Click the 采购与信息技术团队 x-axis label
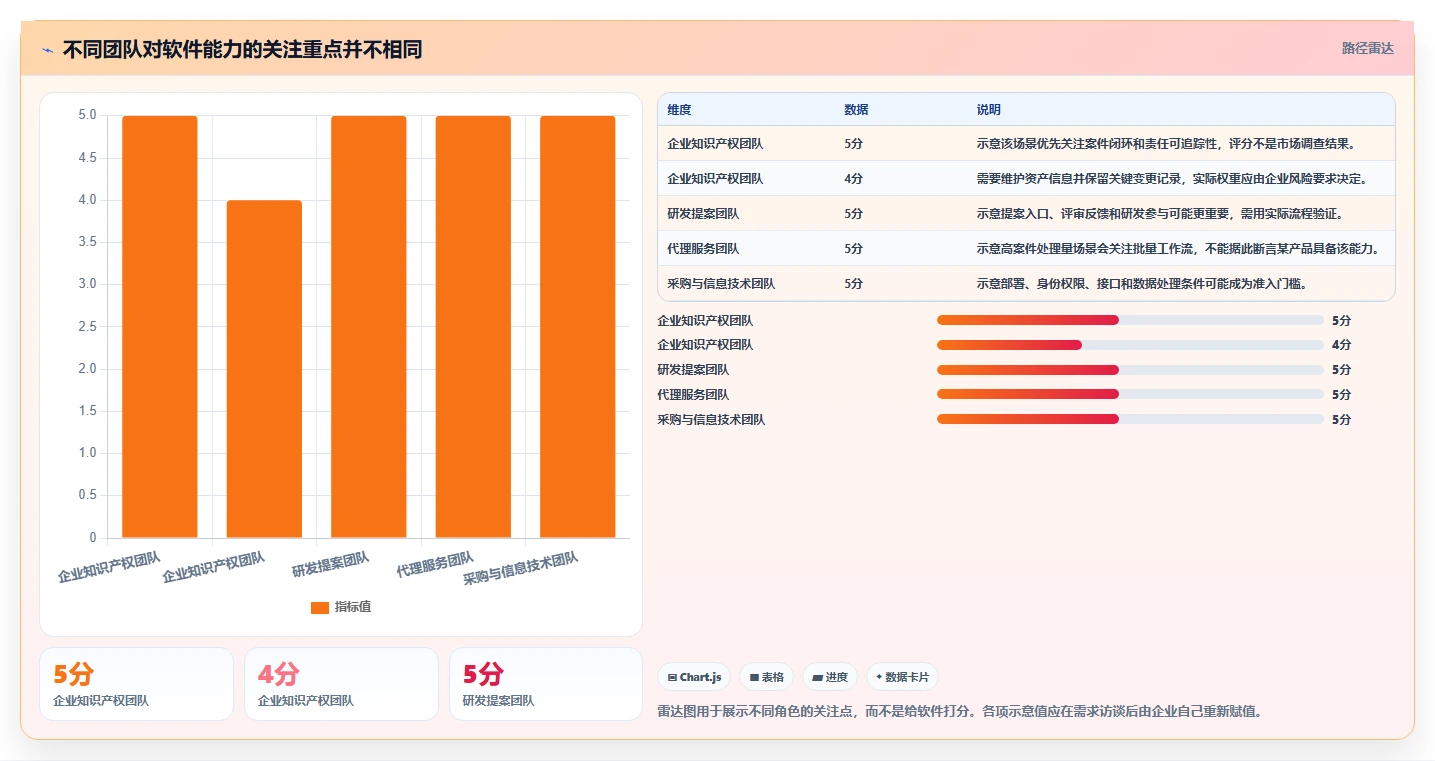Screen dimensions: 1435x761 tap(521, 569)
